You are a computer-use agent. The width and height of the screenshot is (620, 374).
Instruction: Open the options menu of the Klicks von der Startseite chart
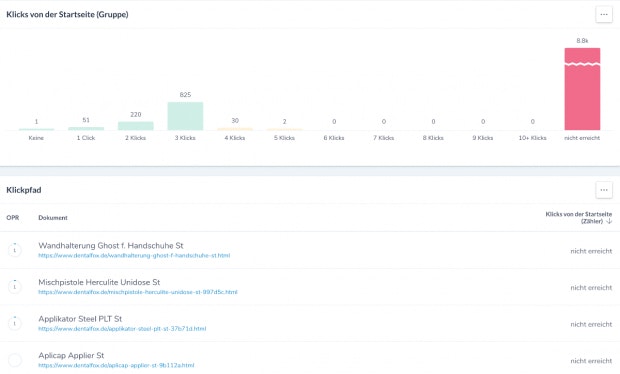[x=604, y=15]
